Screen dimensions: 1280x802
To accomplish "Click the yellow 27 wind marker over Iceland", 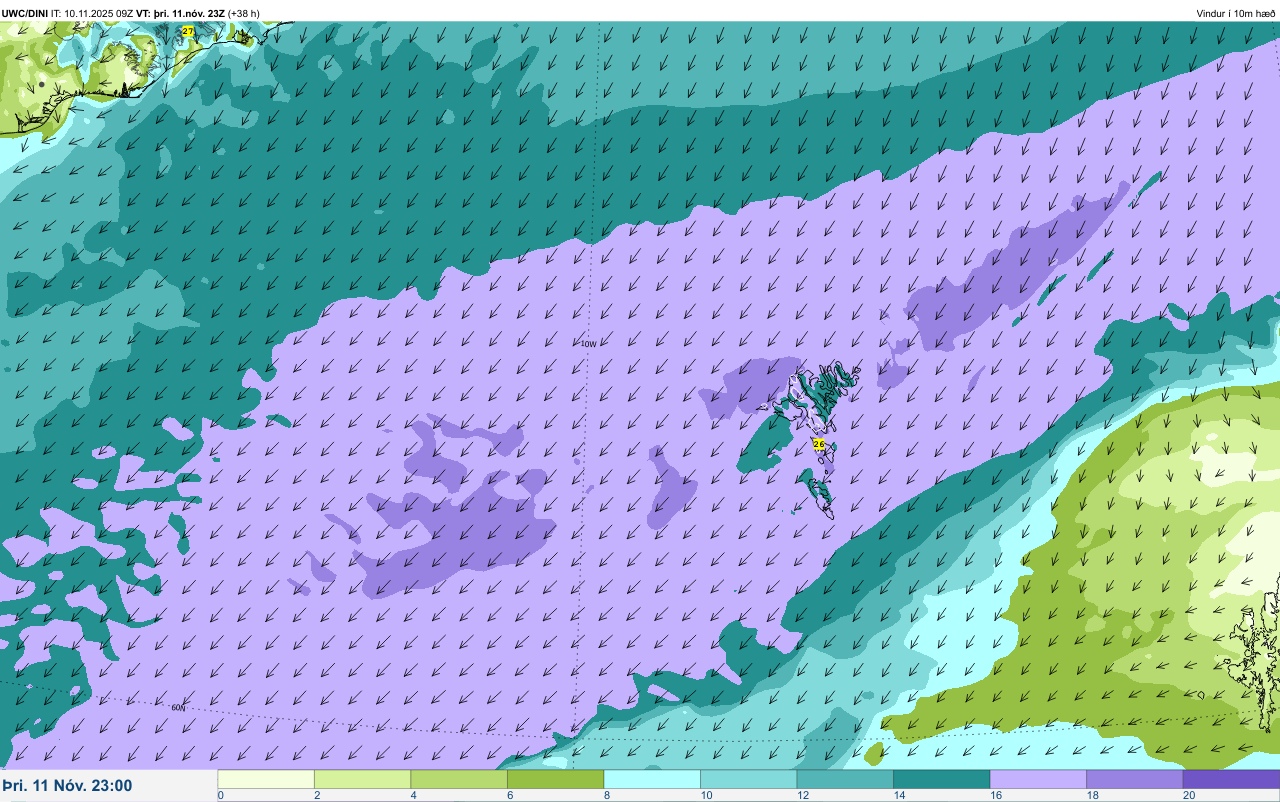I will tap(188, 32).
